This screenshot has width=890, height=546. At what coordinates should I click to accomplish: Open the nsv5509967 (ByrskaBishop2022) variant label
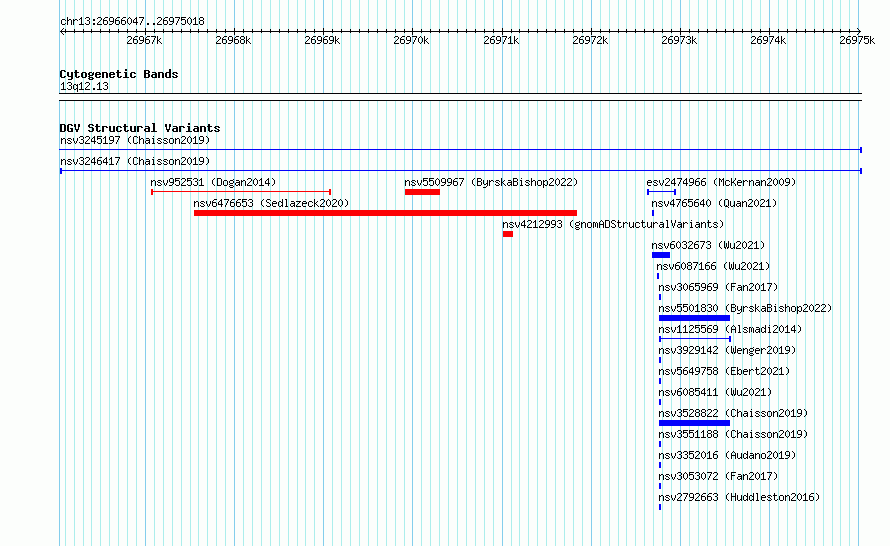(x=491, y=182)
